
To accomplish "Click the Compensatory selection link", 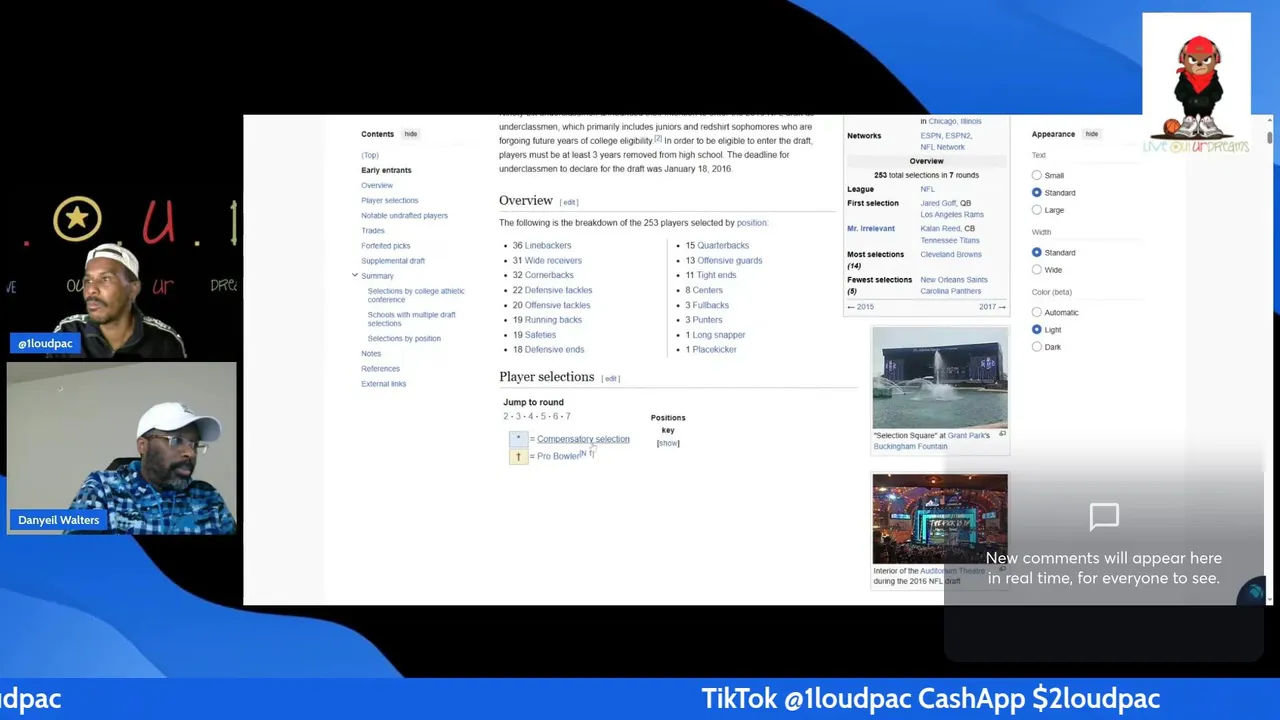I will pos(583,439).
